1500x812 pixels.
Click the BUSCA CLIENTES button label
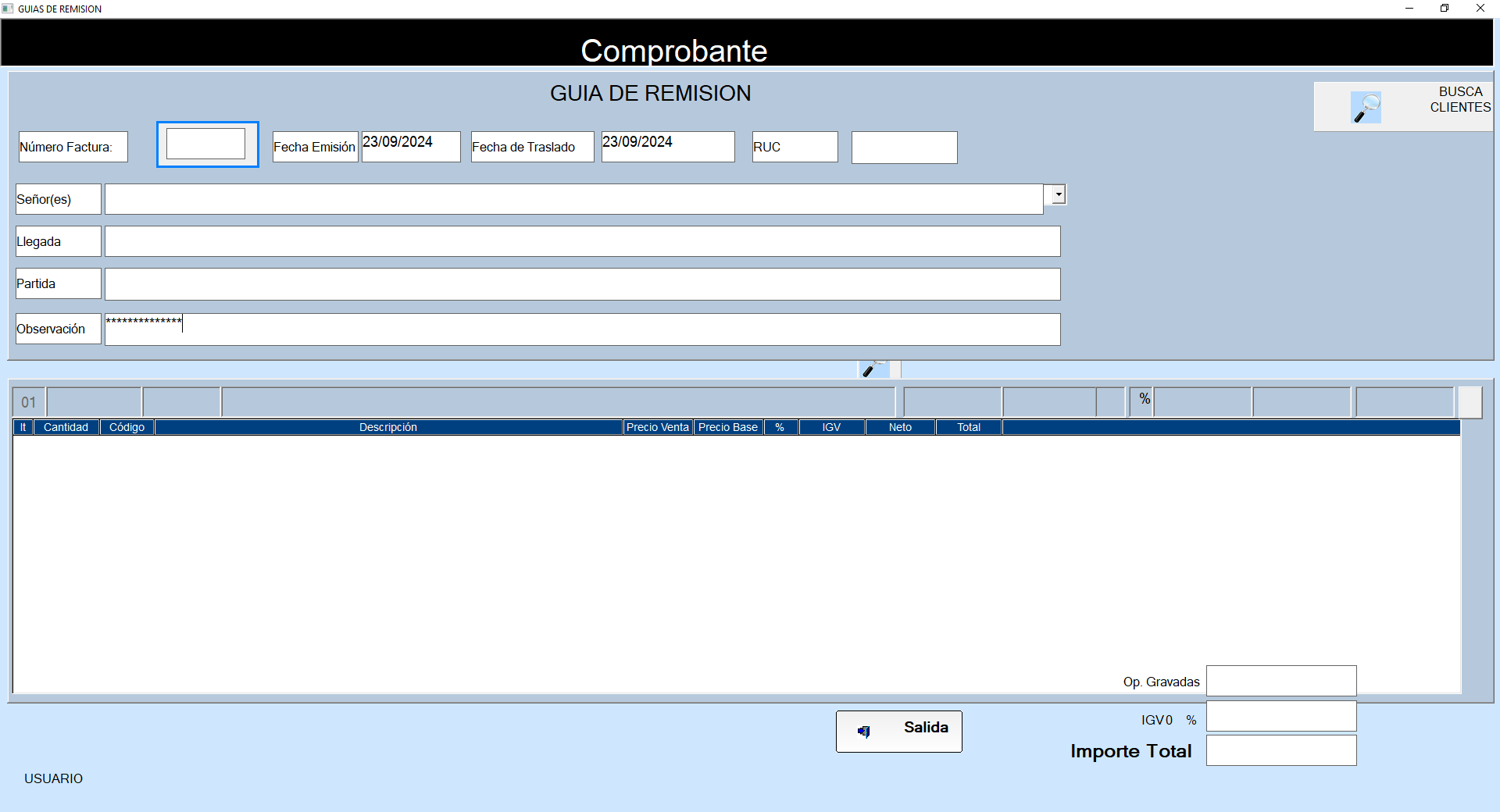(x=1459, y=100)
